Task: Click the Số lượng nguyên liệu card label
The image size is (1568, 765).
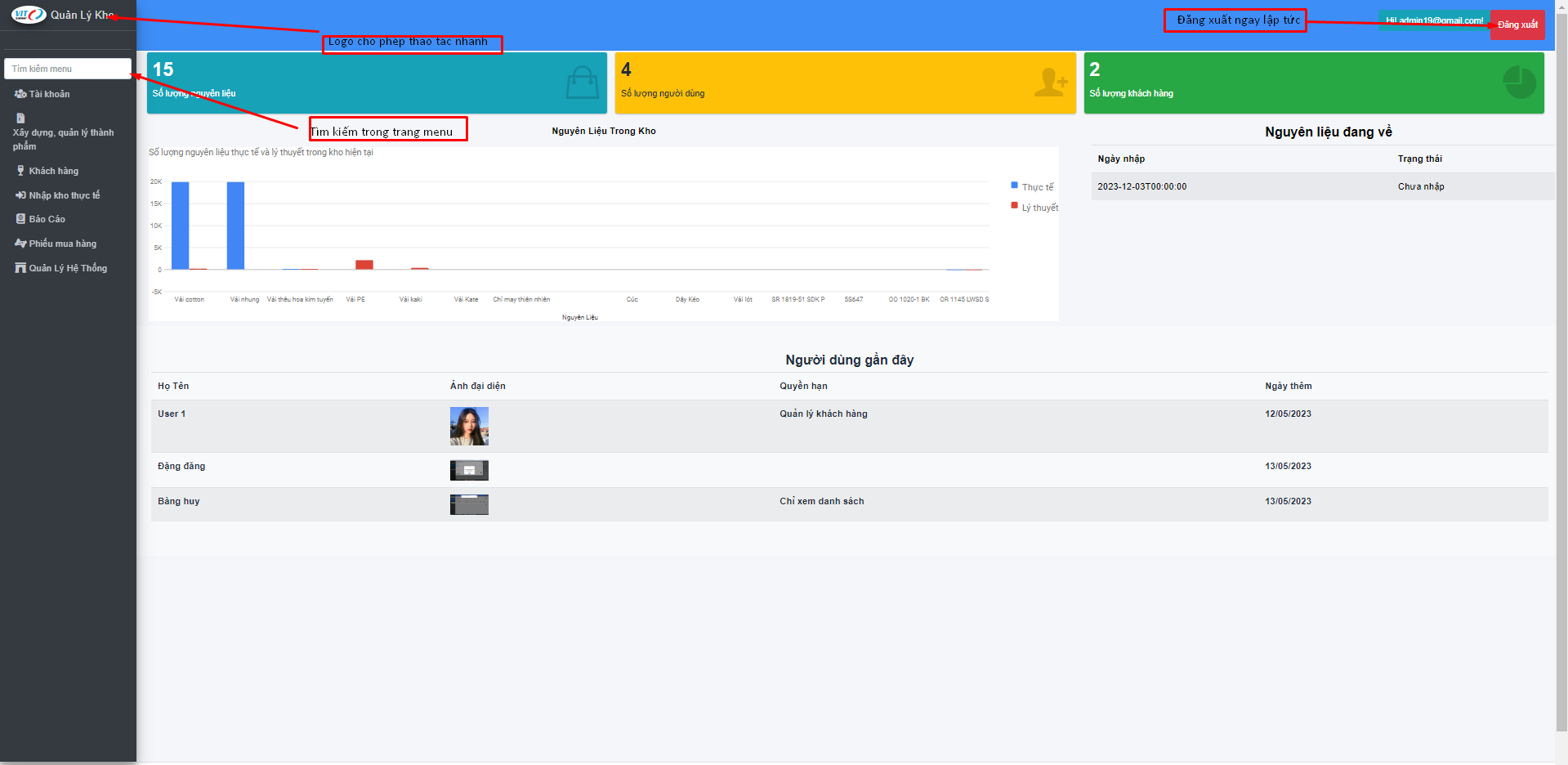Action: (194, 93)
